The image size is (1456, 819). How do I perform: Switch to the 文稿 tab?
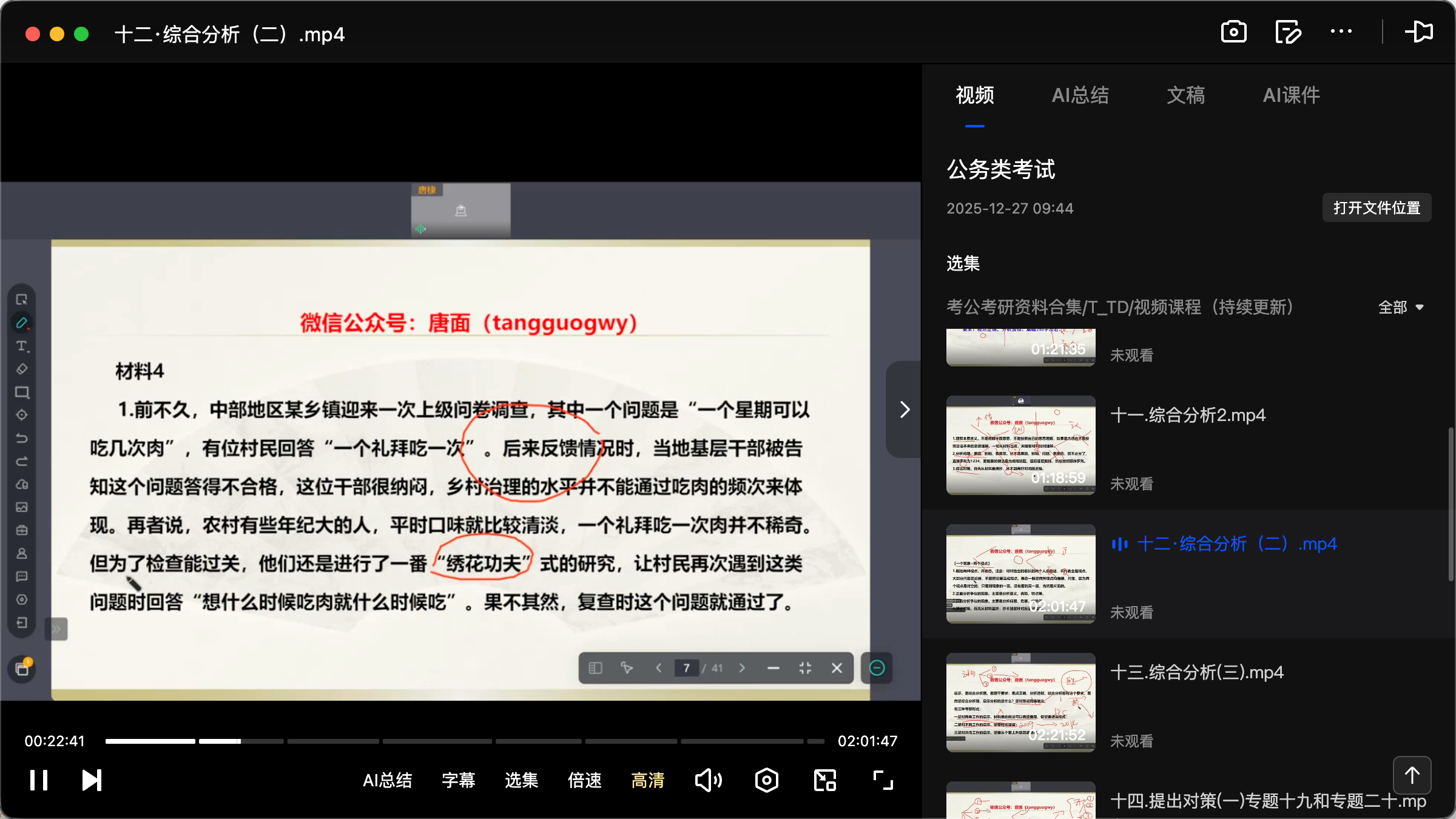point(1185,95)
